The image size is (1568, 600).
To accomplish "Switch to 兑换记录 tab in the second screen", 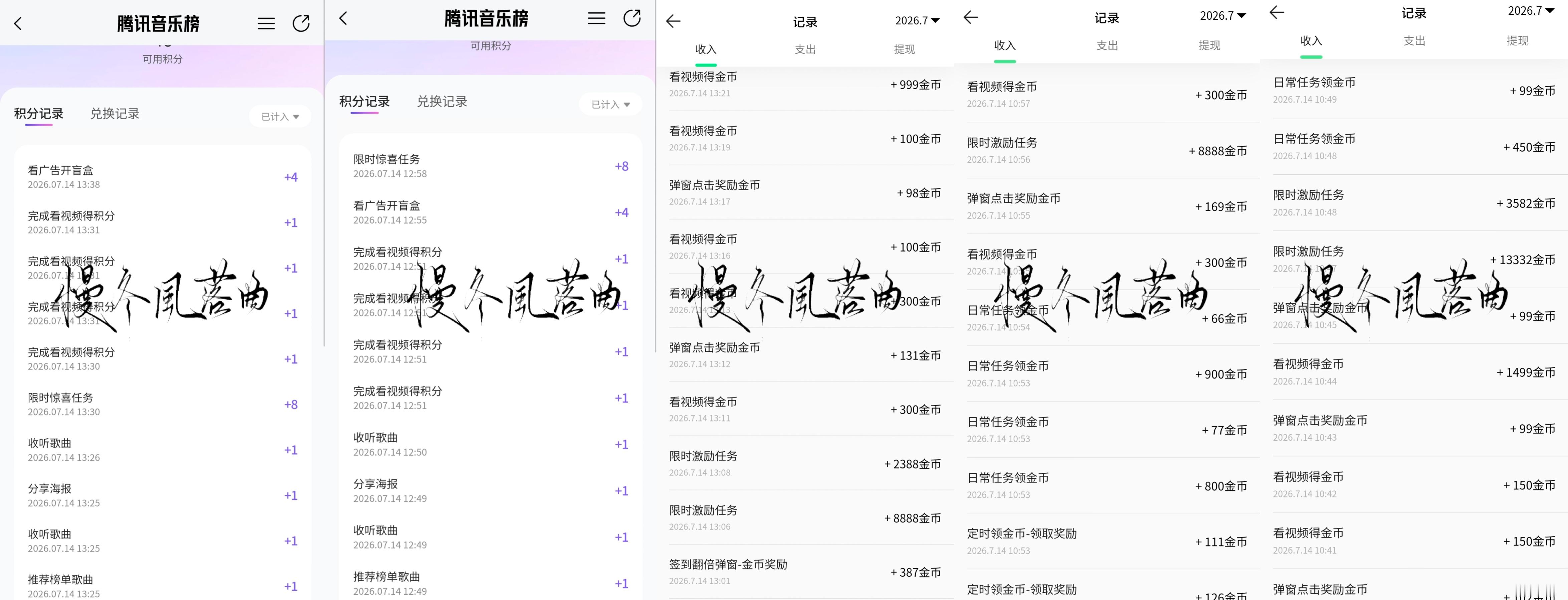I will 442,102.
